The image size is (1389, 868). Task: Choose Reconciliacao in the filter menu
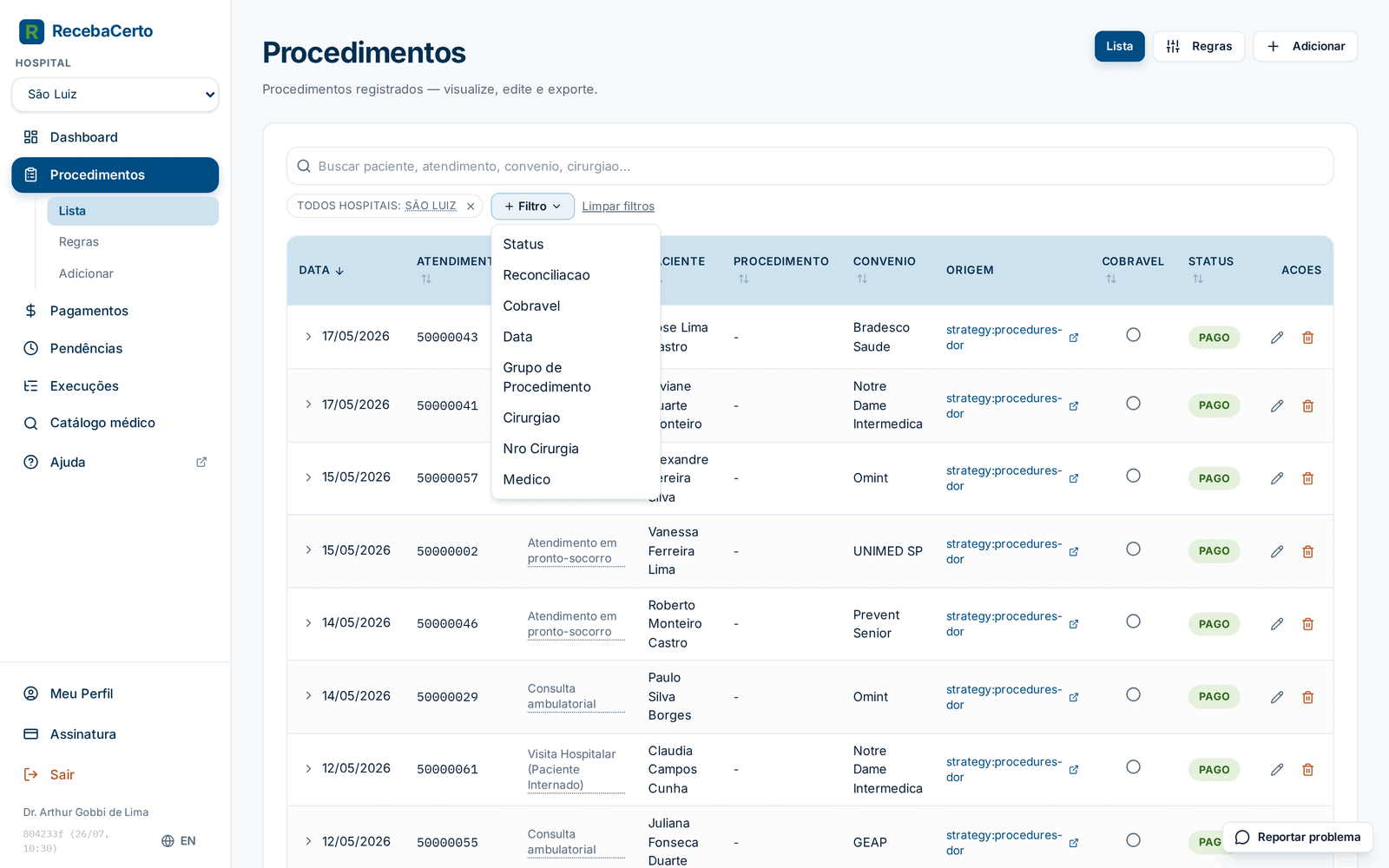[x=576, y=275]
